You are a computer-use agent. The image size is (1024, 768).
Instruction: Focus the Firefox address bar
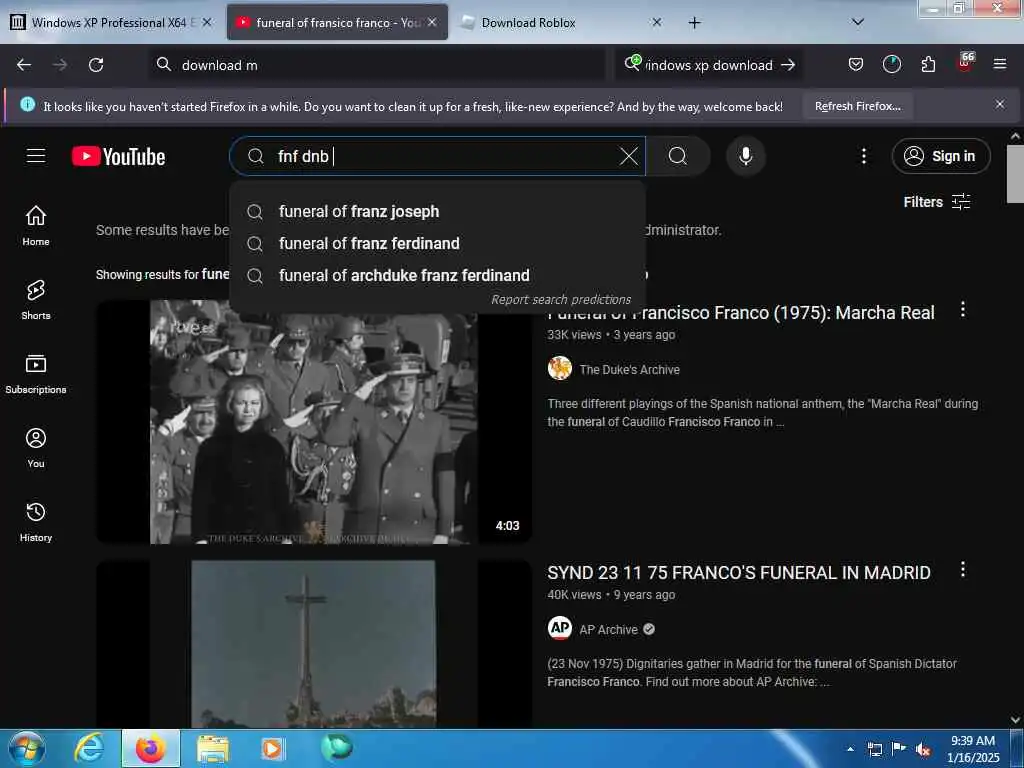click(x=376, y=65)
